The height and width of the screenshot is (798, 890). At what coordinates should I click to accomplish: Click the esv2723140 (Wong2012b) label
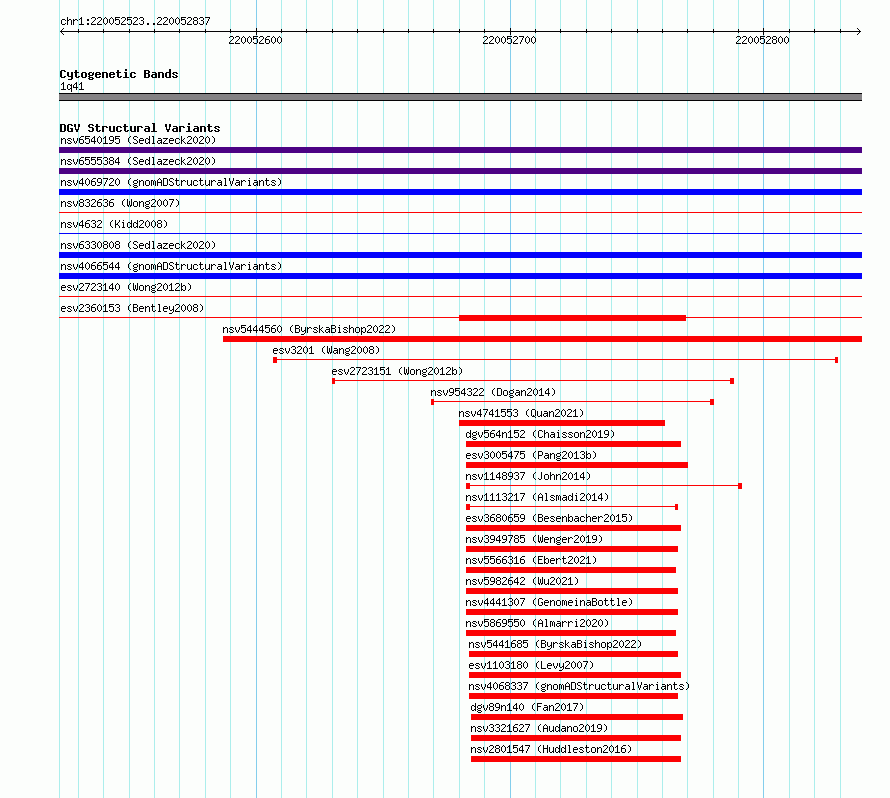[x=126, y=287]
